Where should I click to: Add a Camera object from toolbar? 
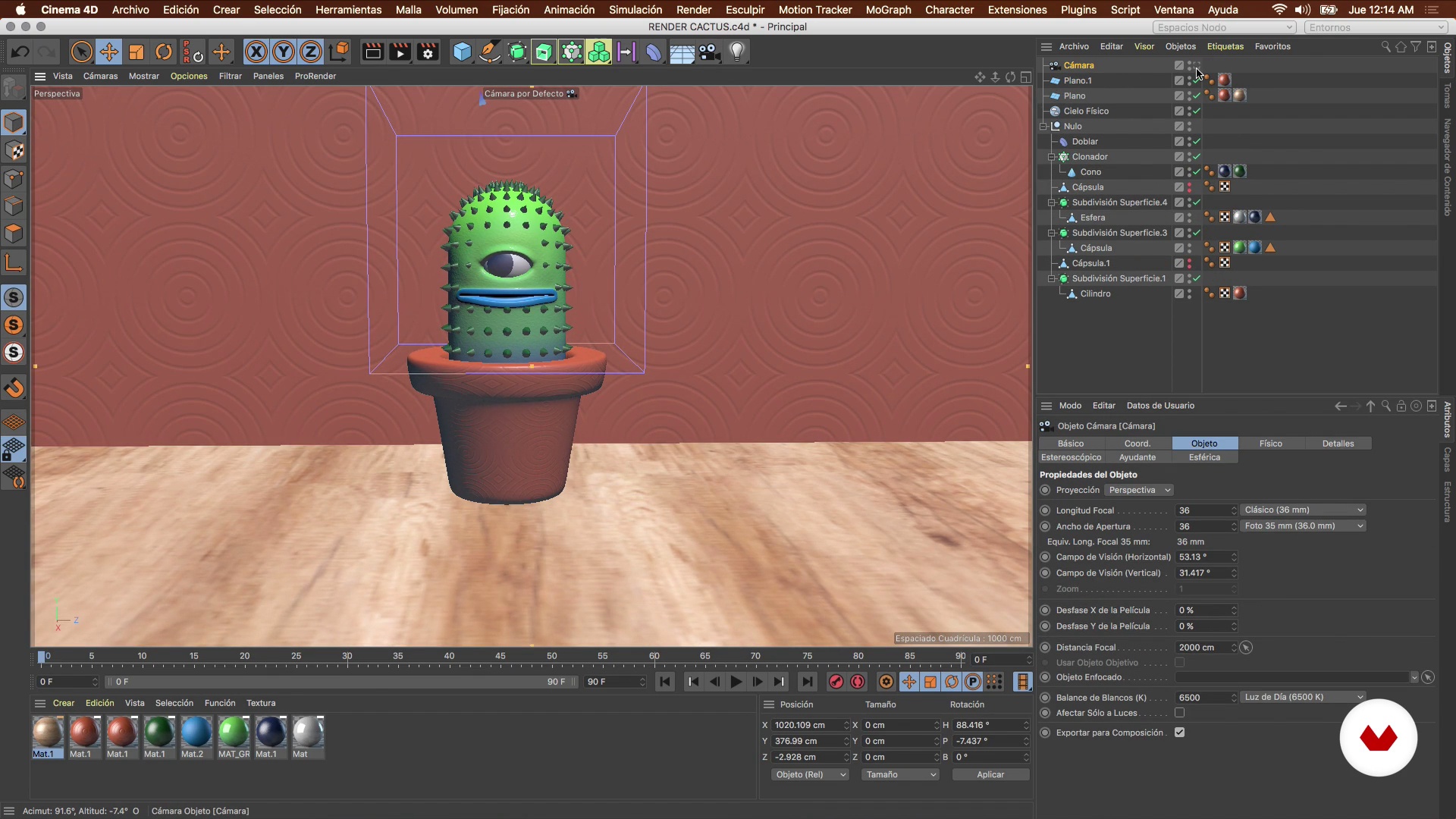[x=709, y=52]
